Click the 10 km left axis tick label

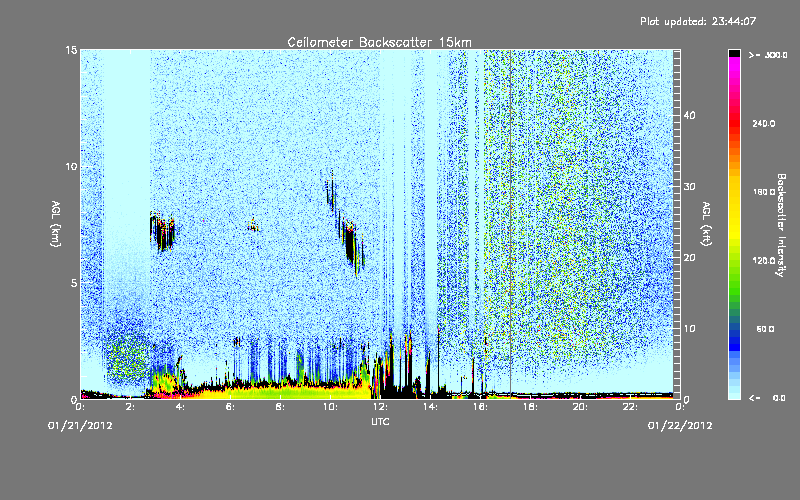click(x=71, y=167)
